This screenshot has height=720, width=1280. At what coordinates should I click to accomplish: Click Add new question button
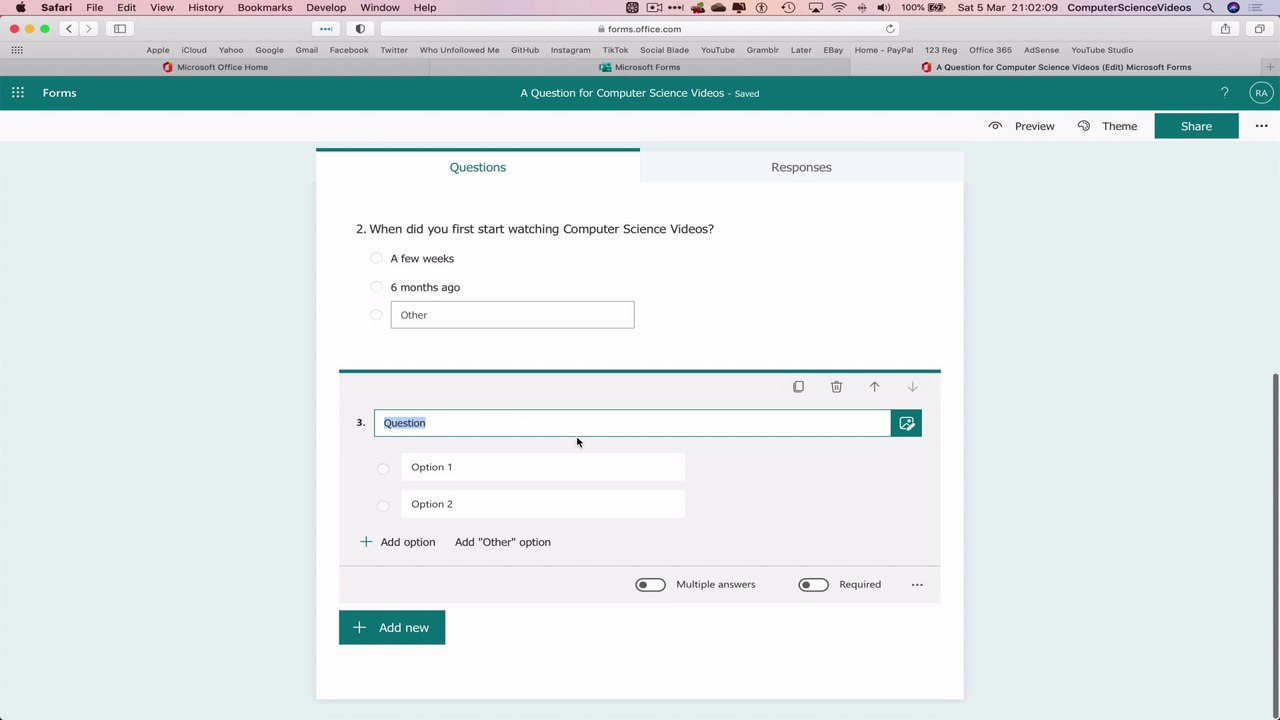point(392,628)
